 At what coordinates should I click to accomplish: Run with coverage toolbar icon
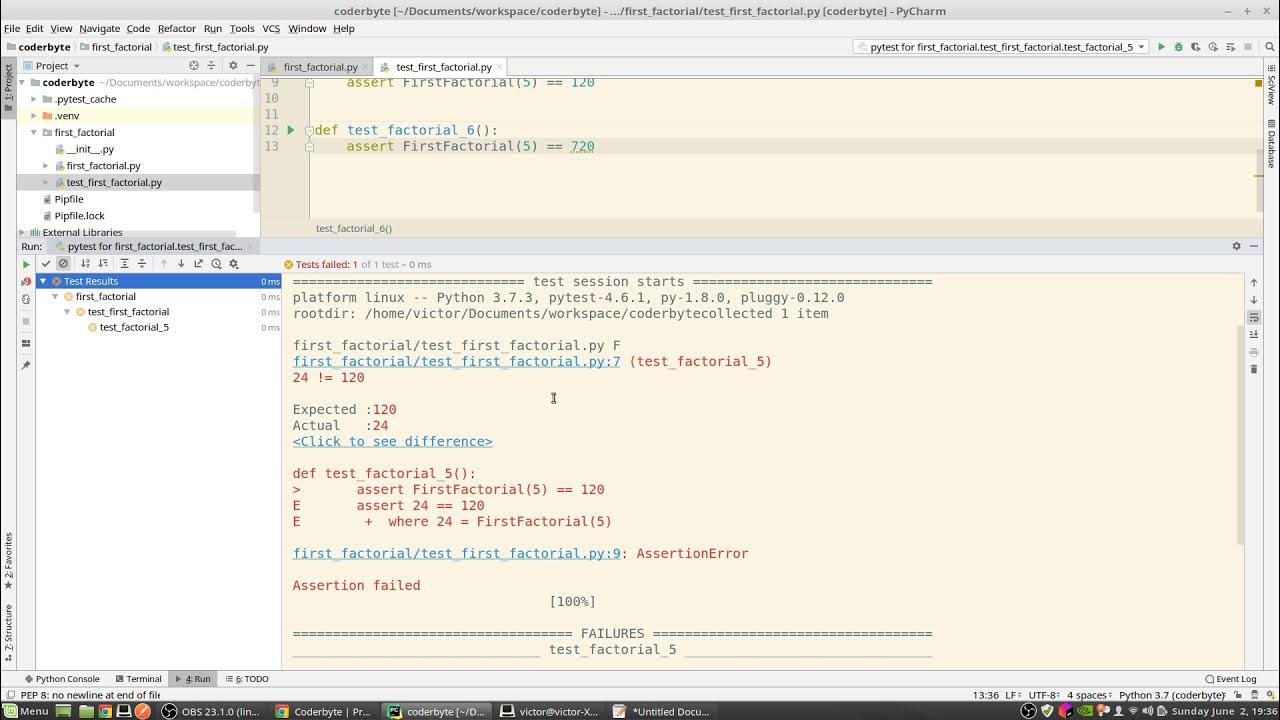point(1195,47)
